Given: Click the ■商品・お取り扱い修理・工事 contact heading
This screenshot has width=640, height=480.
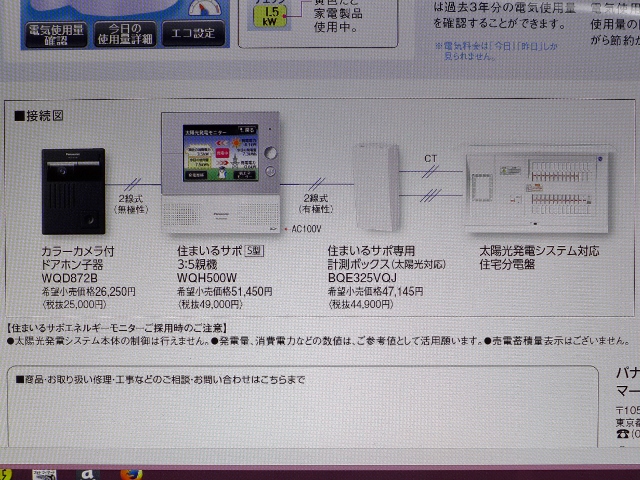Looking at the screenshot, I should tap(160, 380).
